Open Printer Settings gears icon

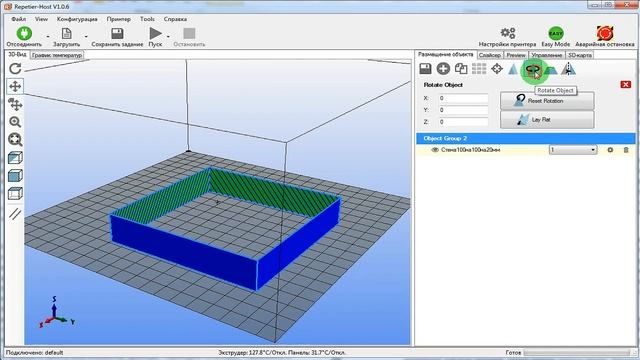pyautogui.click(x=508, y=33)
